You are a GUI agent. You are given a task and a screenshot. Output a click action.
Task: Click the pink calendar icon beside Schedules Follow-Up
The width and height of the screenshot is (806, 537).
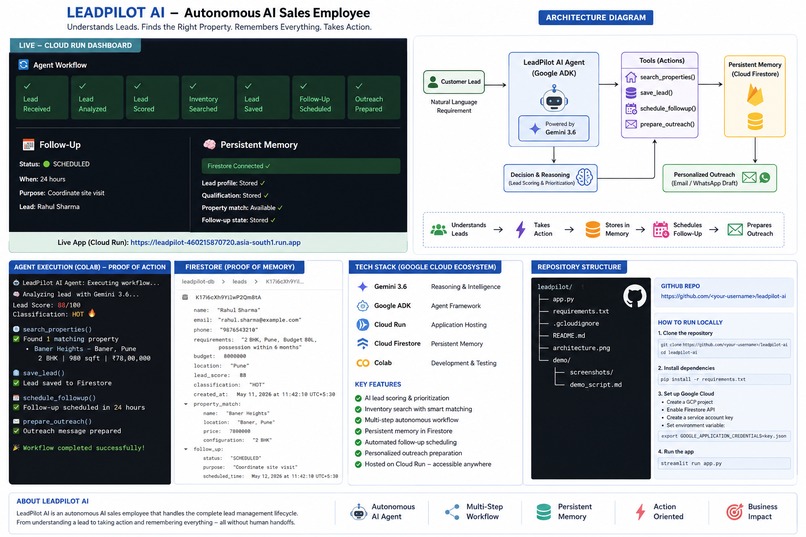click(661, 229)
